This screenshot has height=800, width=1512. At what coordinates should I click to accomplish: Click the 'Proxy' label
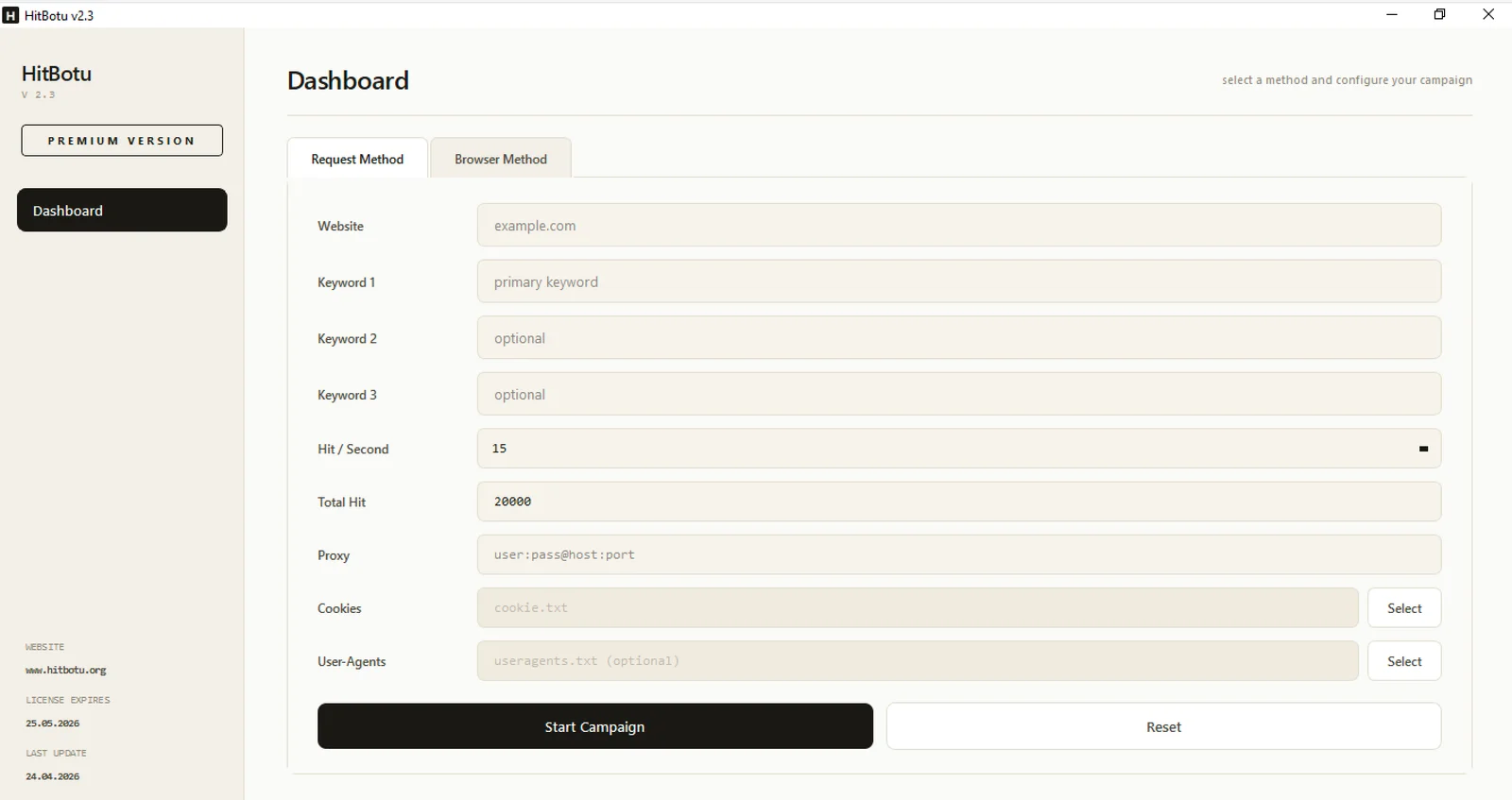(x=334, y=555)
